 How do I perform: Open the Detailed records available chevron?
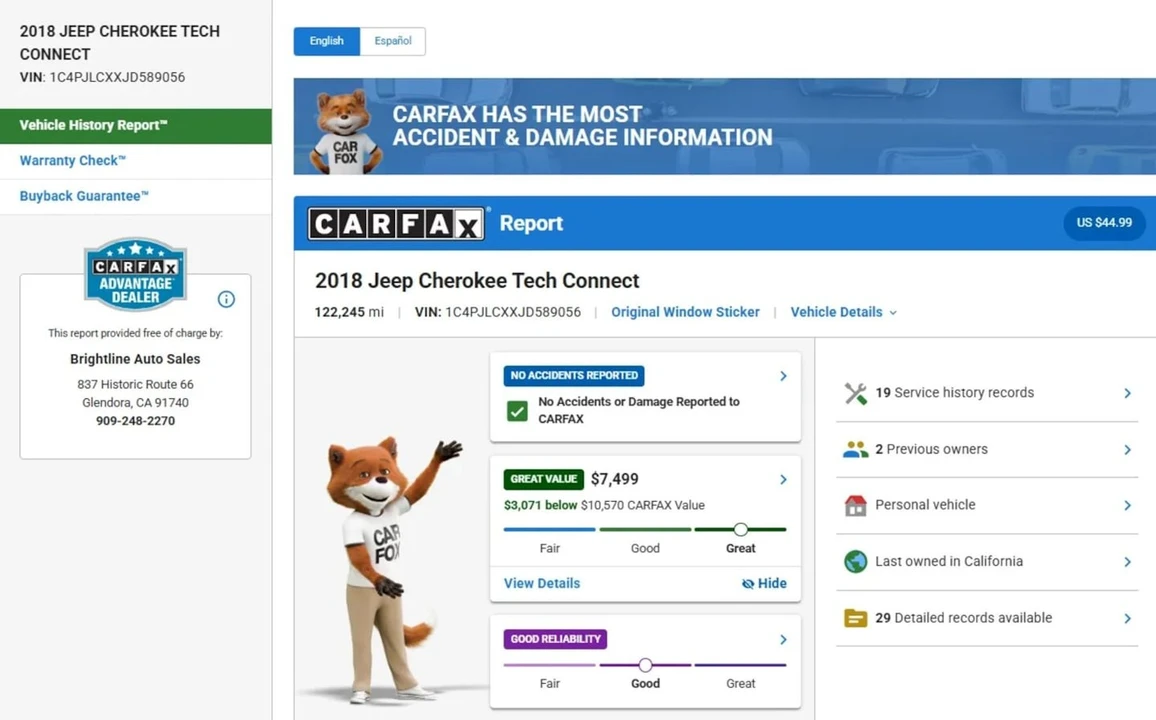pyautogui.click(x=1127, y=618)
